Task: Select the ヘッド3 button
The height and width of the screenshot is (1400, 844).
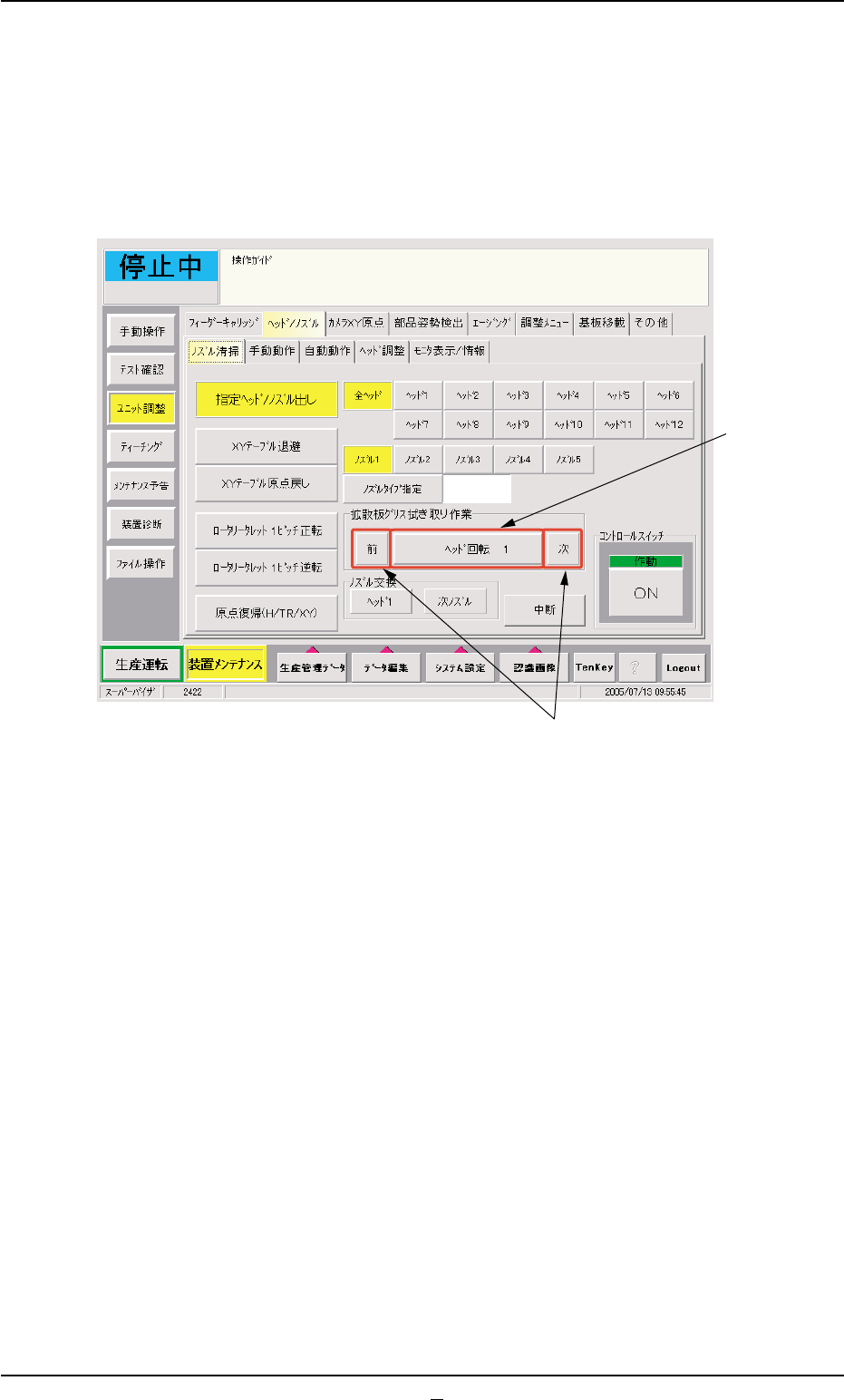Action: pyautogui.click(x=518, y=395)
